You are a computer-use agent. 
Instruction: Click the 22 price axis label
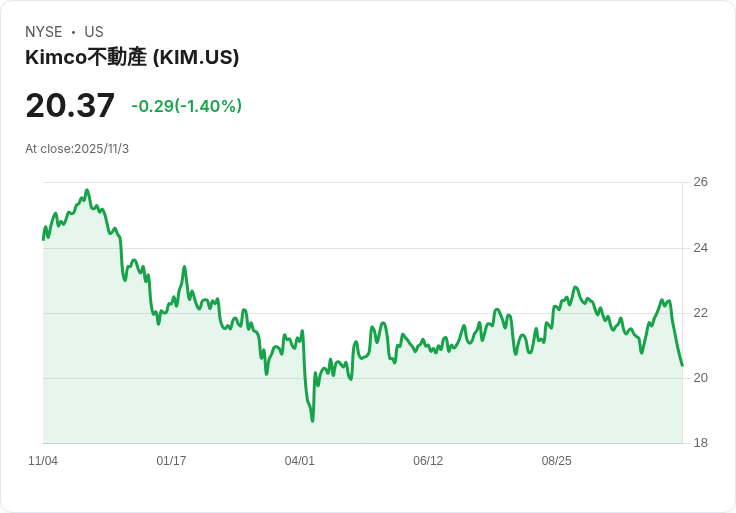click(x=700, y=313)
